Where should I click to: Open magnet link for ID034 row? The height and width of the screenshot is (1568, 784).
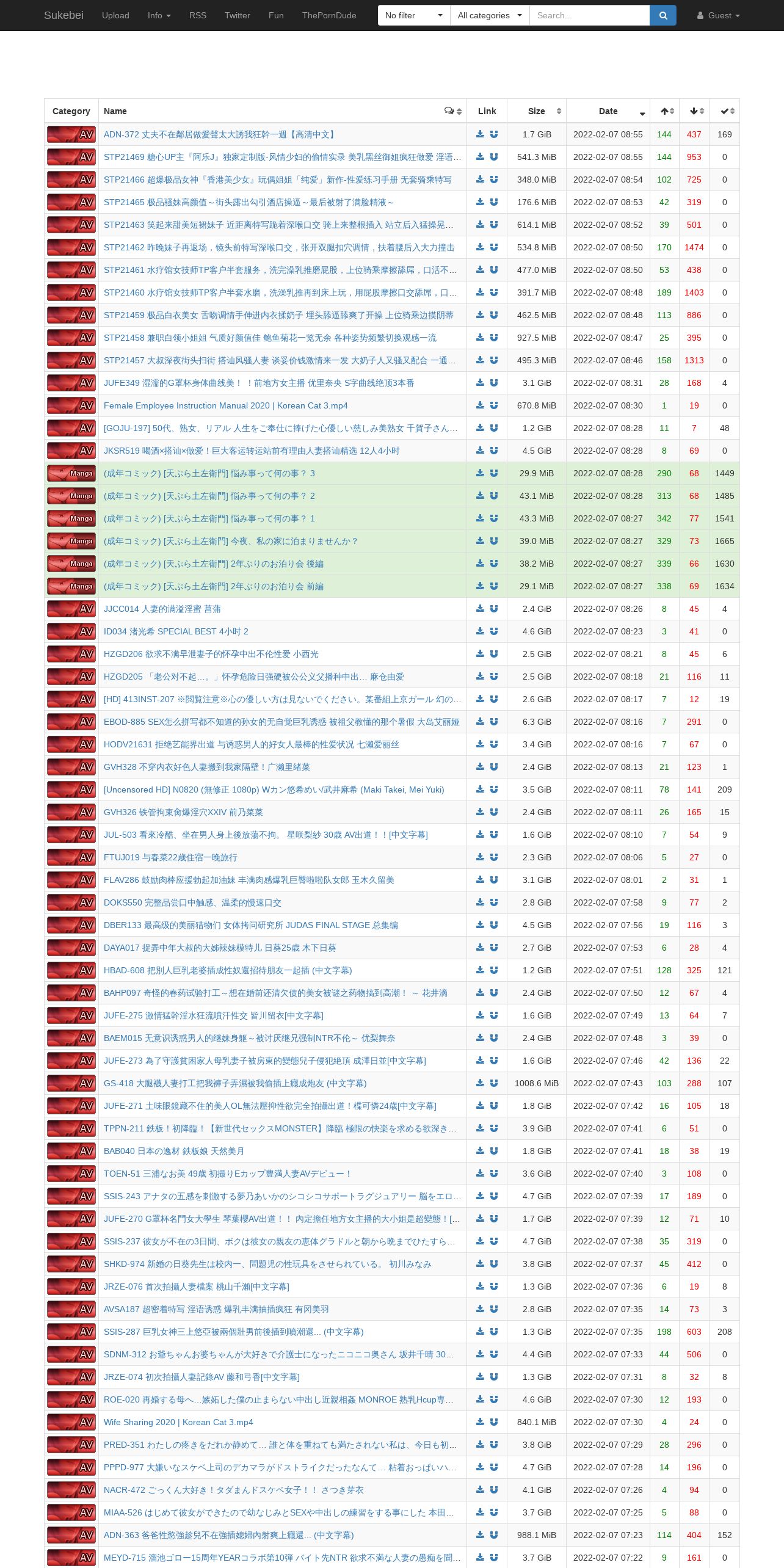pyautogui.click(x=493, y=631)
